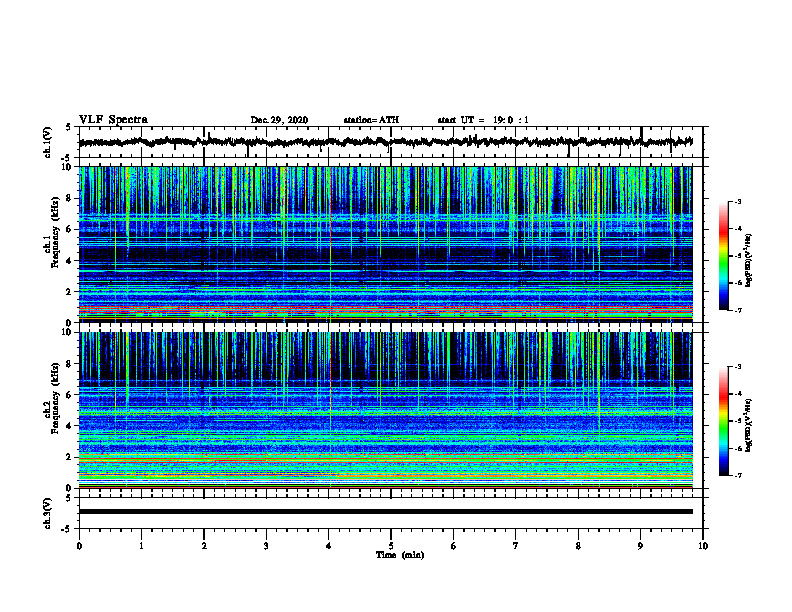Image resolution: width=792 pixels, height=612 pixels.
Task: Click the "-4" tick on ch.2 colorbar
Action: [738, 394]
